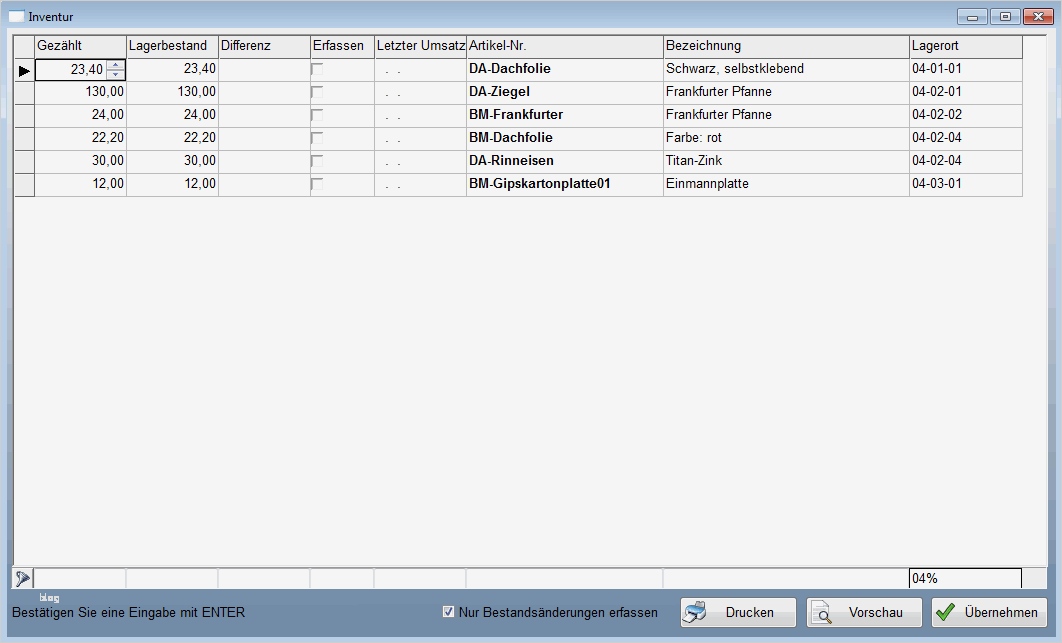Increase Gezählt value with spinner up arrow
Viewport: 1062px width, 643px height.
pos(116,65)
